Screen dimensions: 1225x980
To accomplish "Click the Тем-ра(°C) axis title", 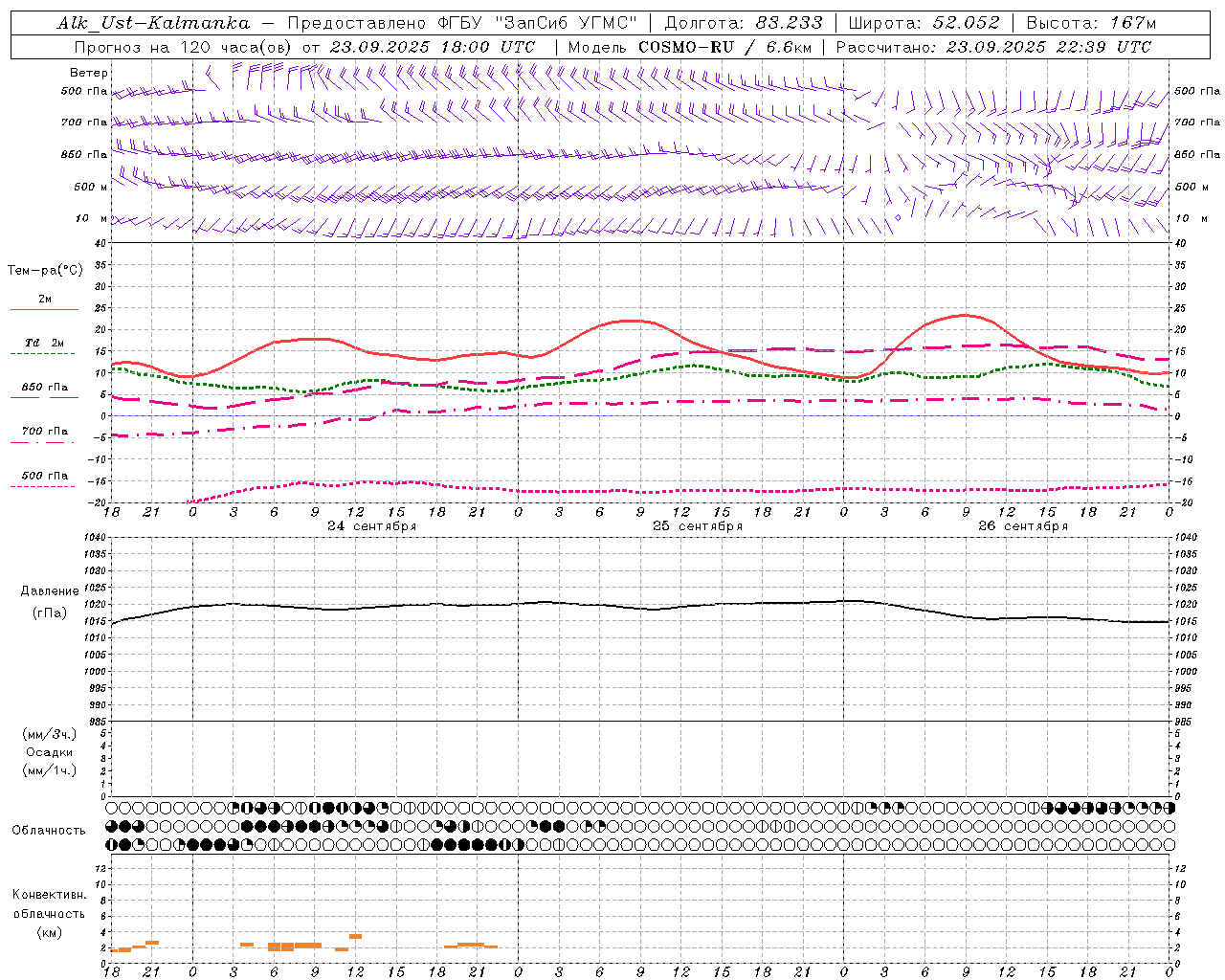I will [x=45, y=271].
